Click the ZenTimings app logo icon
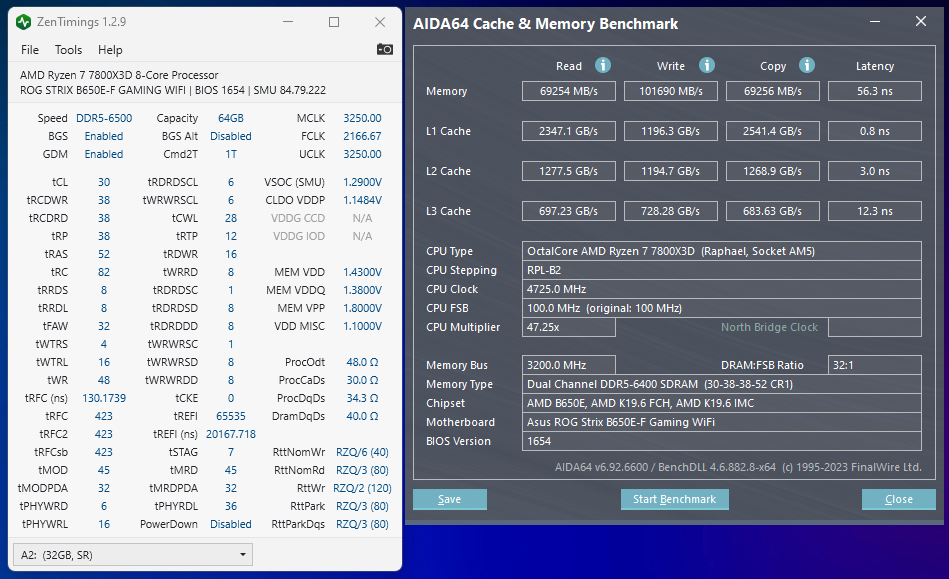The image size is (949, 579). coord(24,22)
